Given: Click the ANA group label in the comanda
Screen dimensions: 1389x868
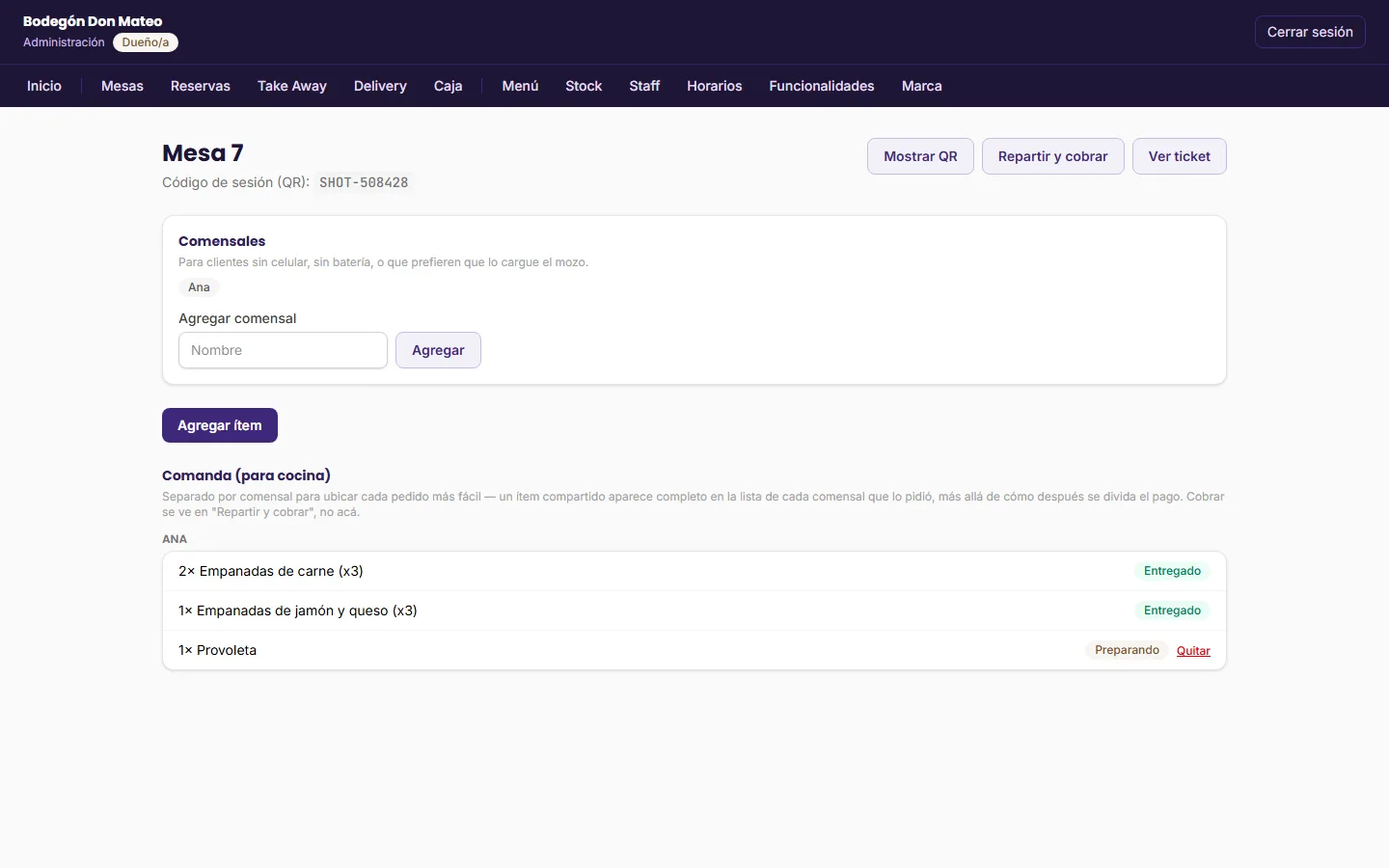Looking at the screenshot, I should 175,539.
